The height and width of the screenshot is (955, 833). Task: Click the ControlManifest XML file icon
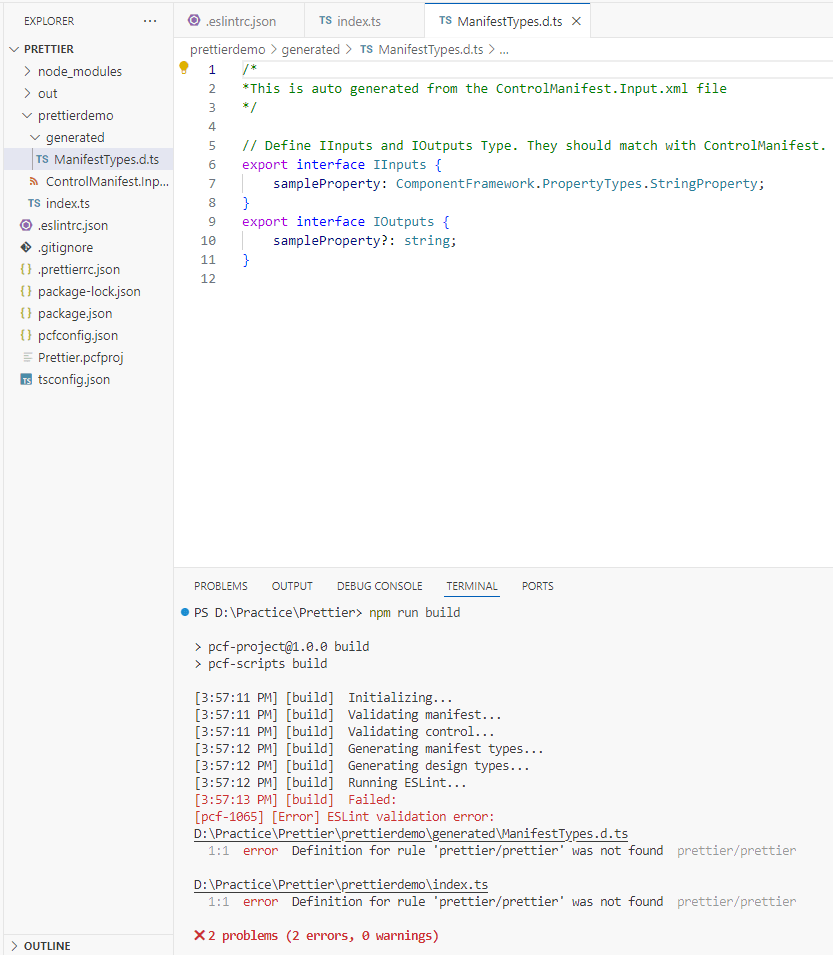(35, 182)
